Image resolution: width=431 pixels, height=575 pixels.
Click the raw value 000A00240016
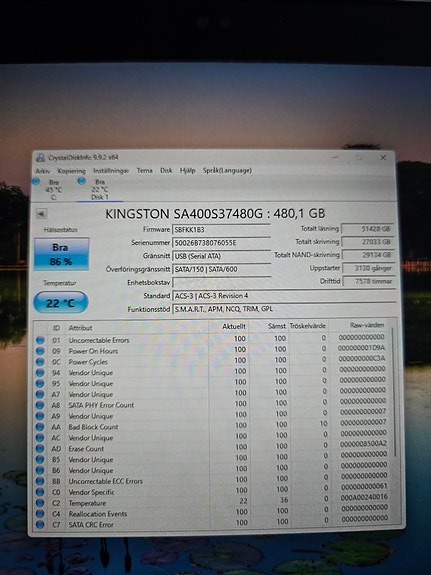[364, 497]
